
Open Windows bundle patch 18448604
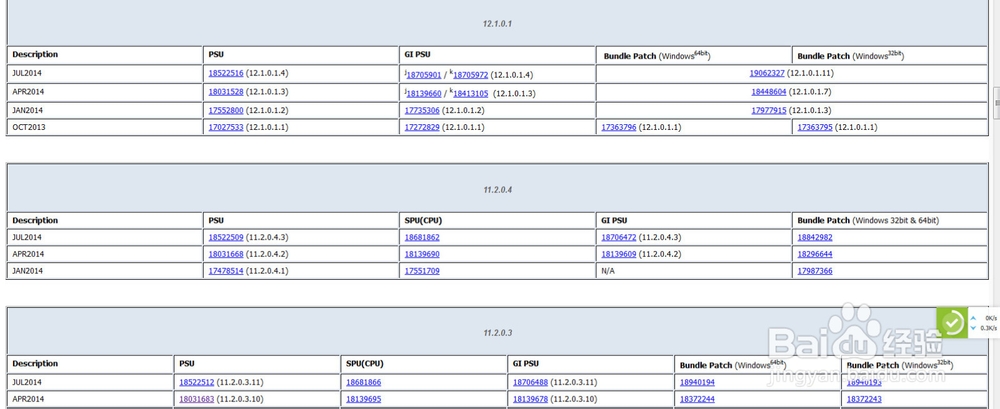point(768,92)
